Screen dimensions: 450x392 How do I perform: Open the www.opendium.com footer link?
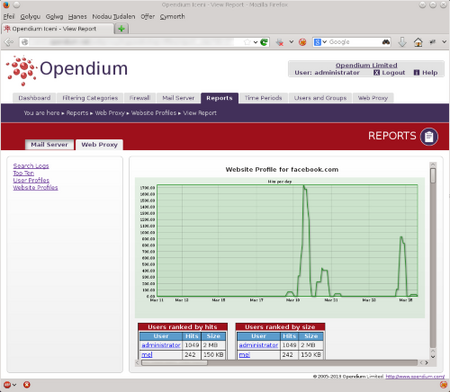click(x=415, y=376)
